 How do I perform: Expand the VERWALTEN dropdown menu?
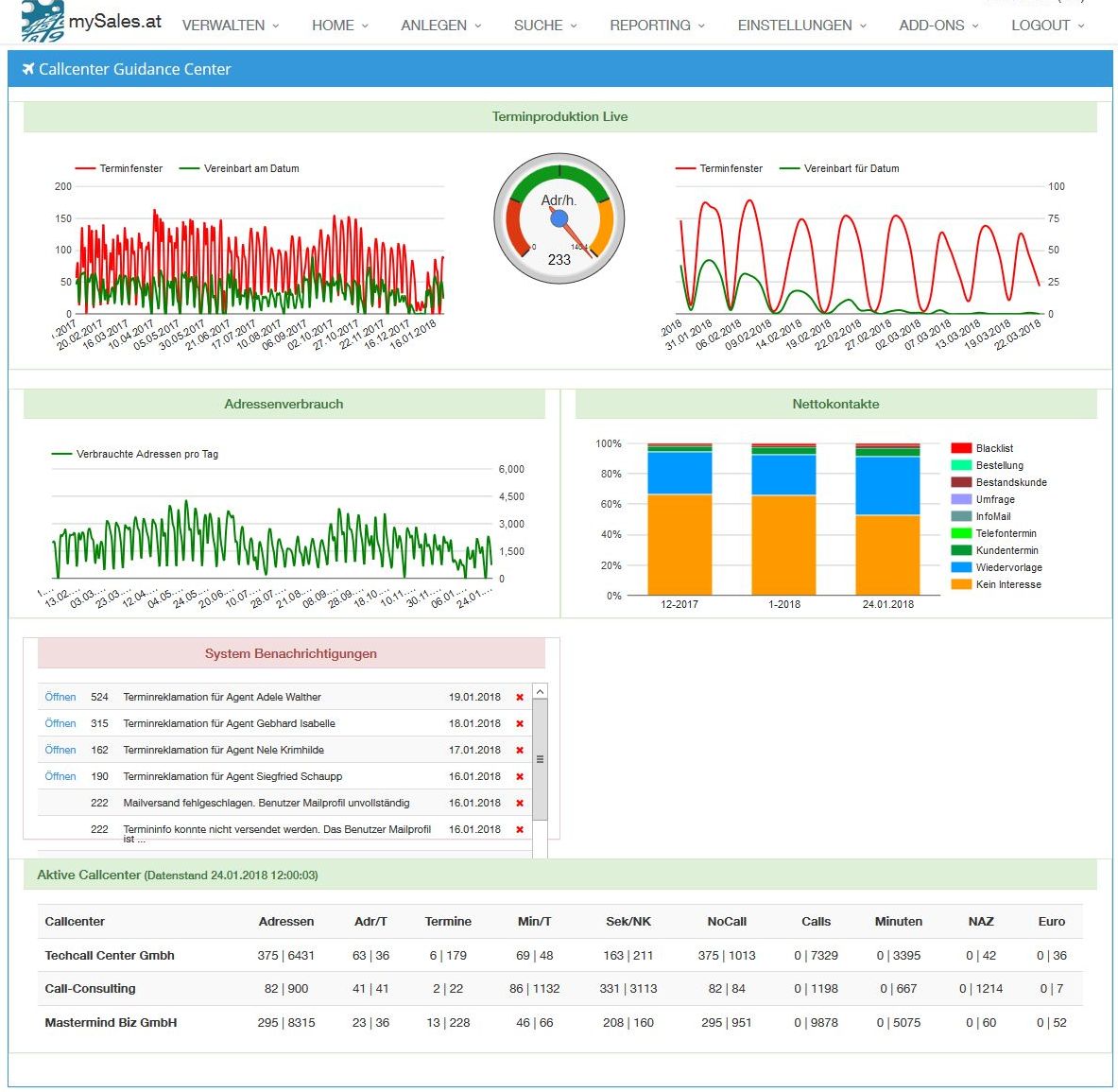pos(230,26)
